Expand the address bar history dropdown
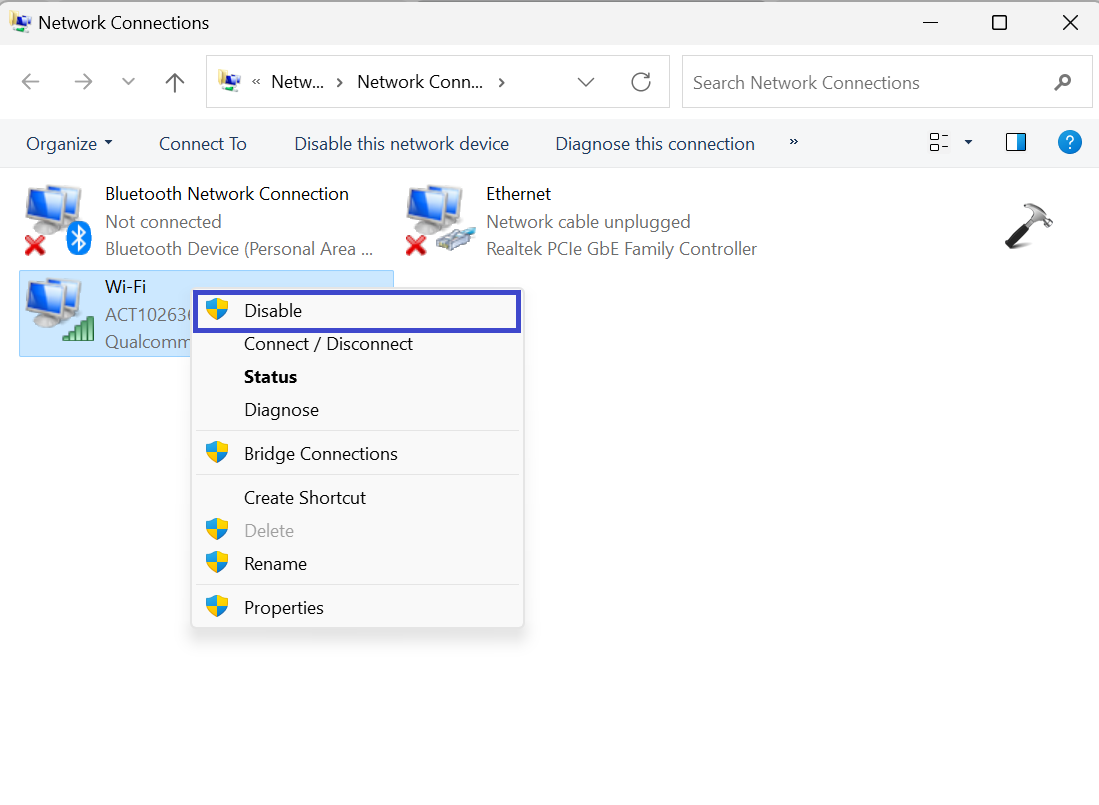This screenshot has width=1099, height=805. (x=586, y=82)
